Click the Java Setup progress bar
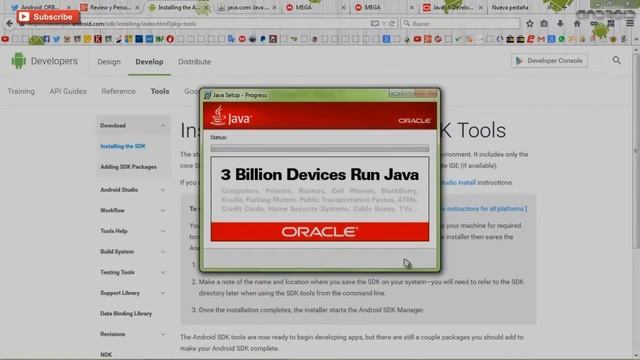The height and width of the screenshot is (360, 640). pyautogui.click(x=320, y=148)
